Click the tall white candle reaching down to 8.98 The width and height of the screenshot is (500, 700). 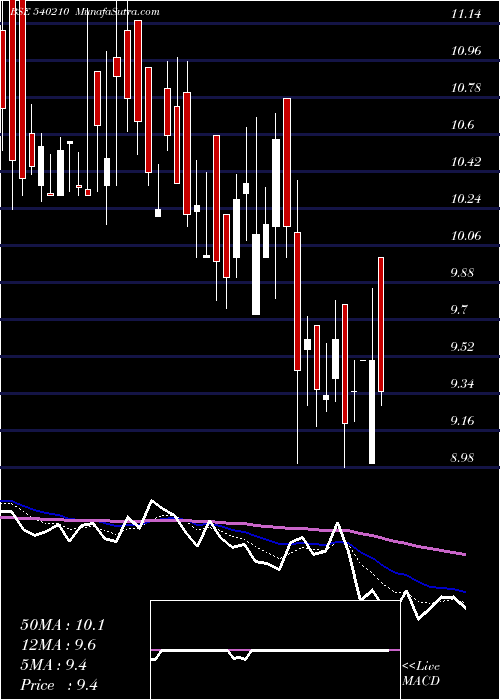[x=372, y=412]
